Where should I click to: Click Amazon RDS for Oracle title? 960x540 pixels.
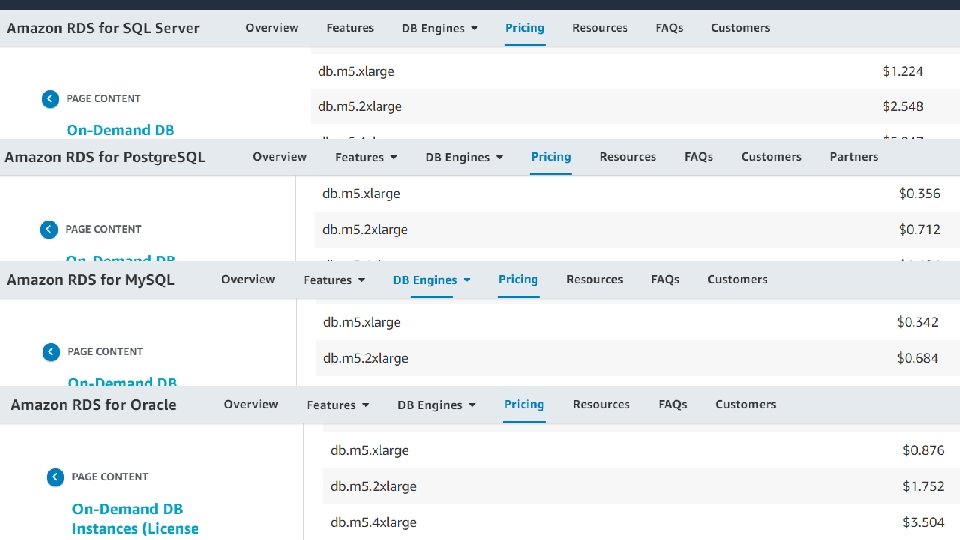94,405
